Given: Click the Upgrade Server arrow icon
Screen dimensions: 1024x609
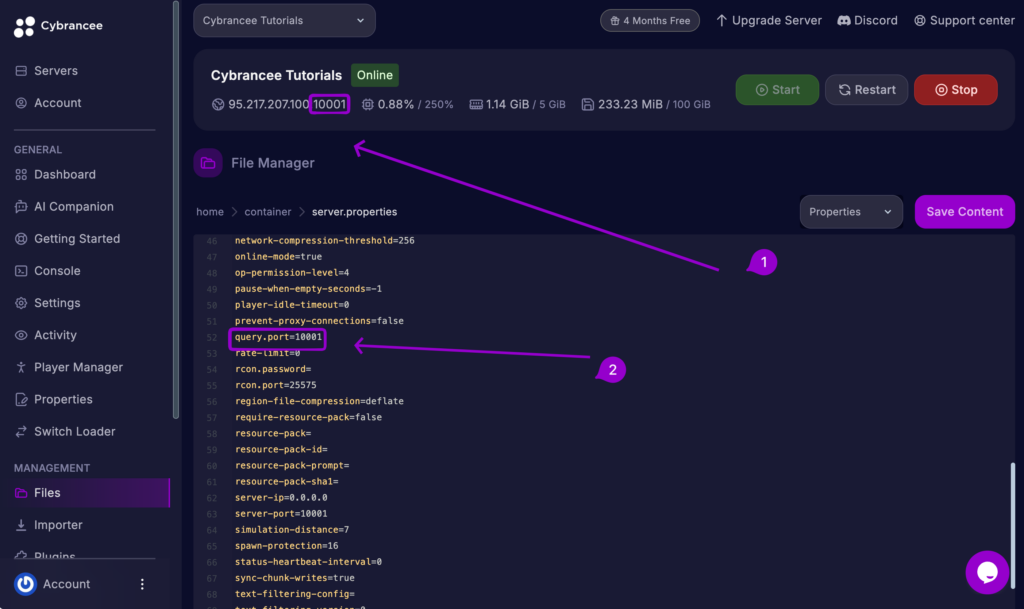Looking at the screenshot, I should [x=721, y=21].
